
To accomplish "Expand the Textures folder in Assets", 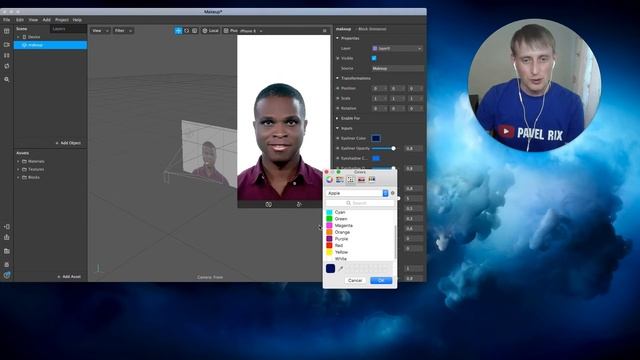I will click(18, 169).
